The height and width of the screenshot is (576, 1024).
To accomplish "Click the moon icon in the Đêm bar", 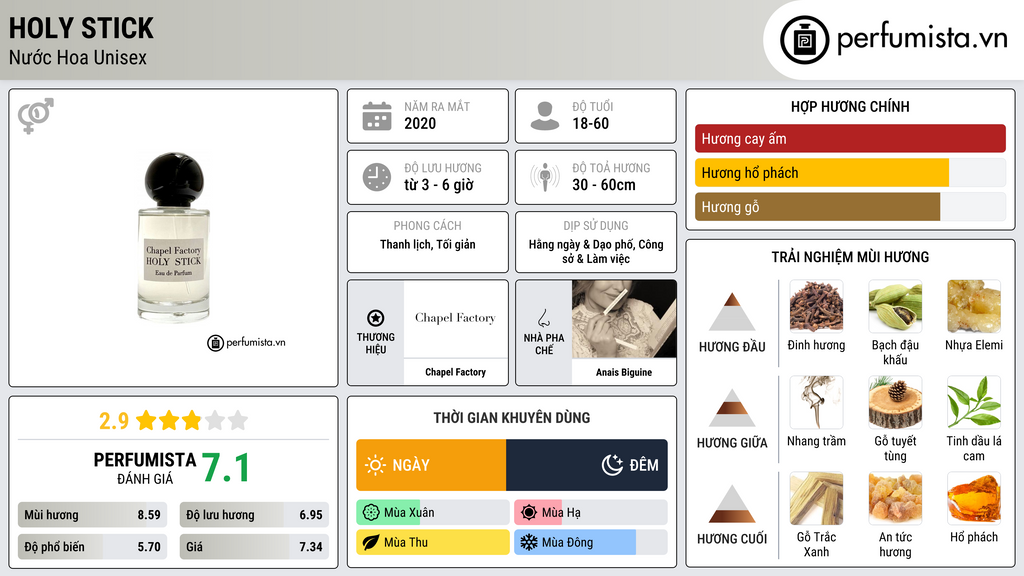I will click(612, 465).
